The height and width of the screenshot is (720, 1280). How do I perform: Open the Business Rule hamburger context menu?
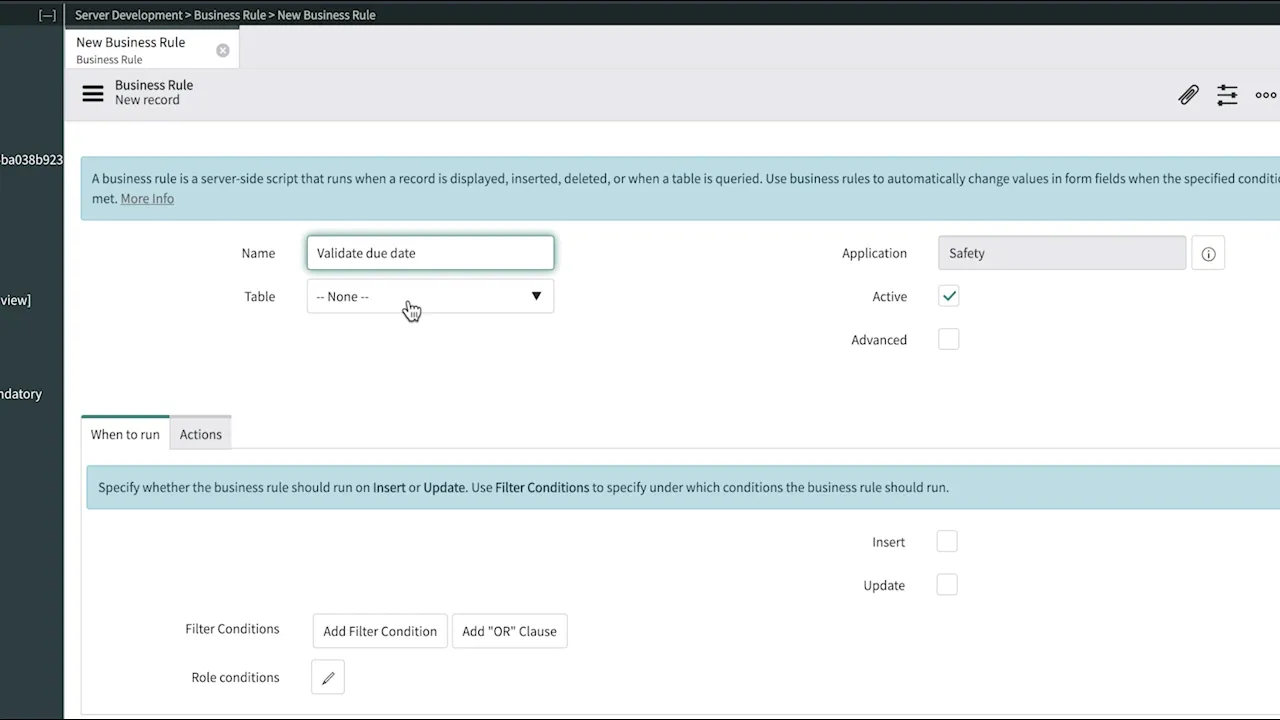[92, 92]
